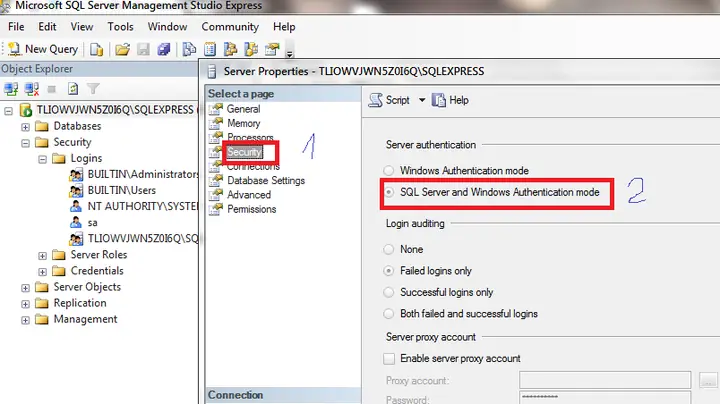720x404 pixels.
Task: Select the Database Settings page
Action: [266, 180]
